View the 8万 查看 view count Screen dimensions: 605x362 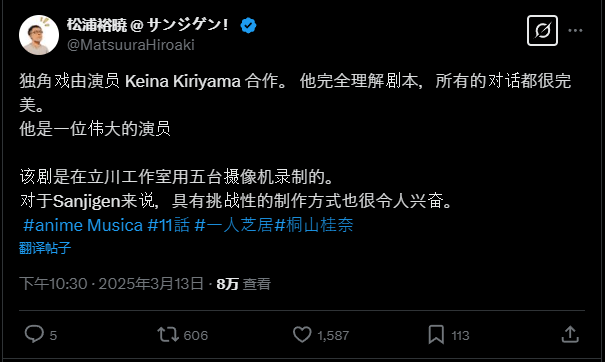243,284
